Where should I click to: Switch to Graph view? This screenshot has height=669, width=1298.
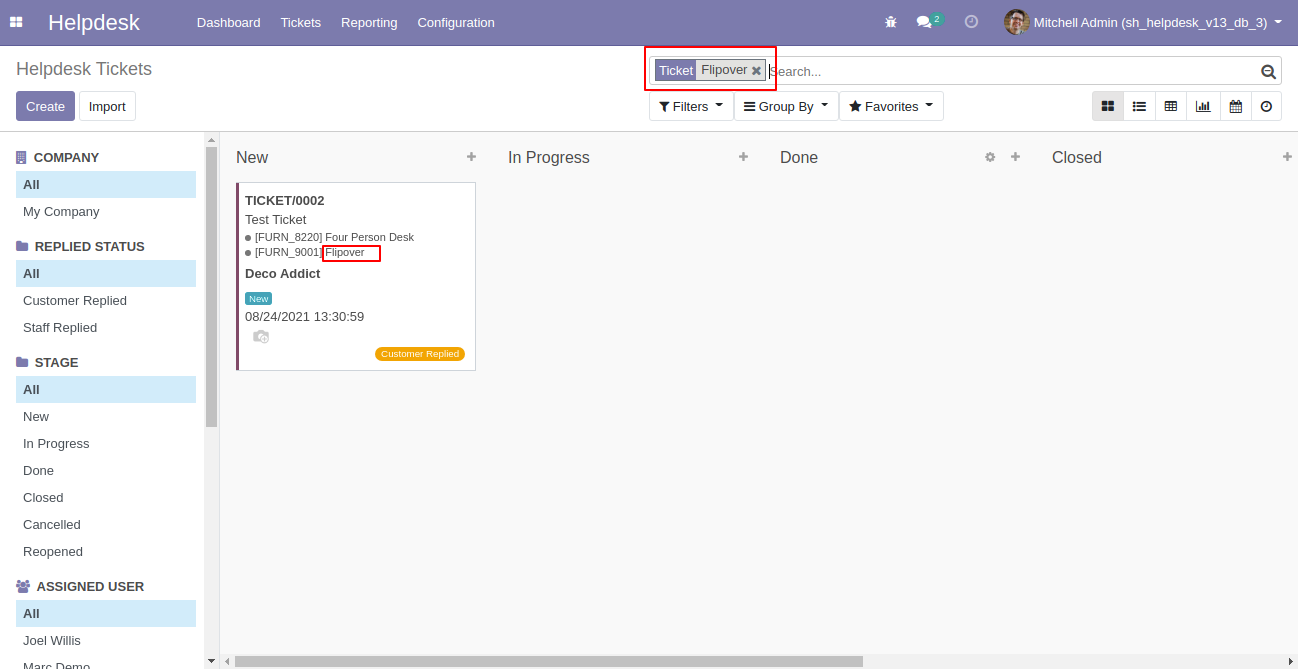1203,106
